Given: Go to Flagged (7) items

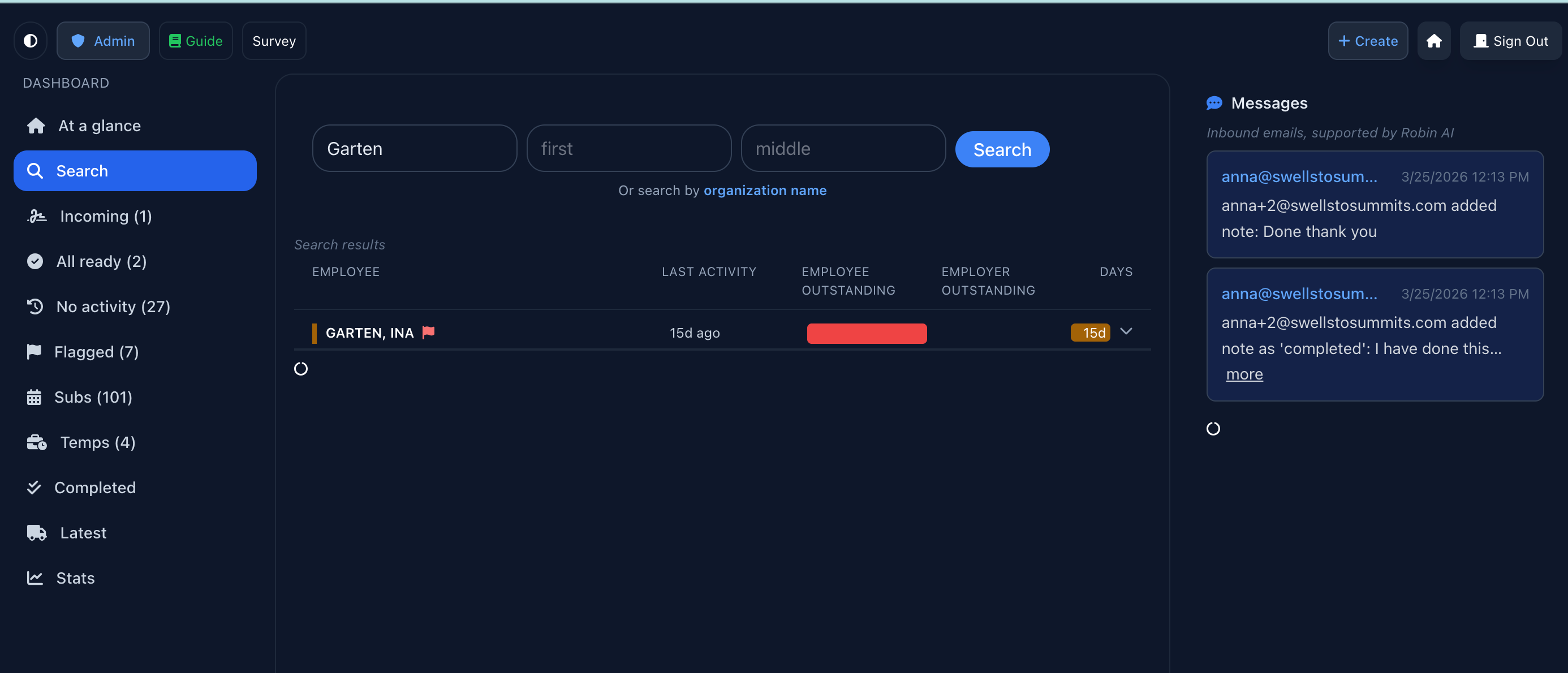Looking at the screenshot, I should [x=96, y=352].
